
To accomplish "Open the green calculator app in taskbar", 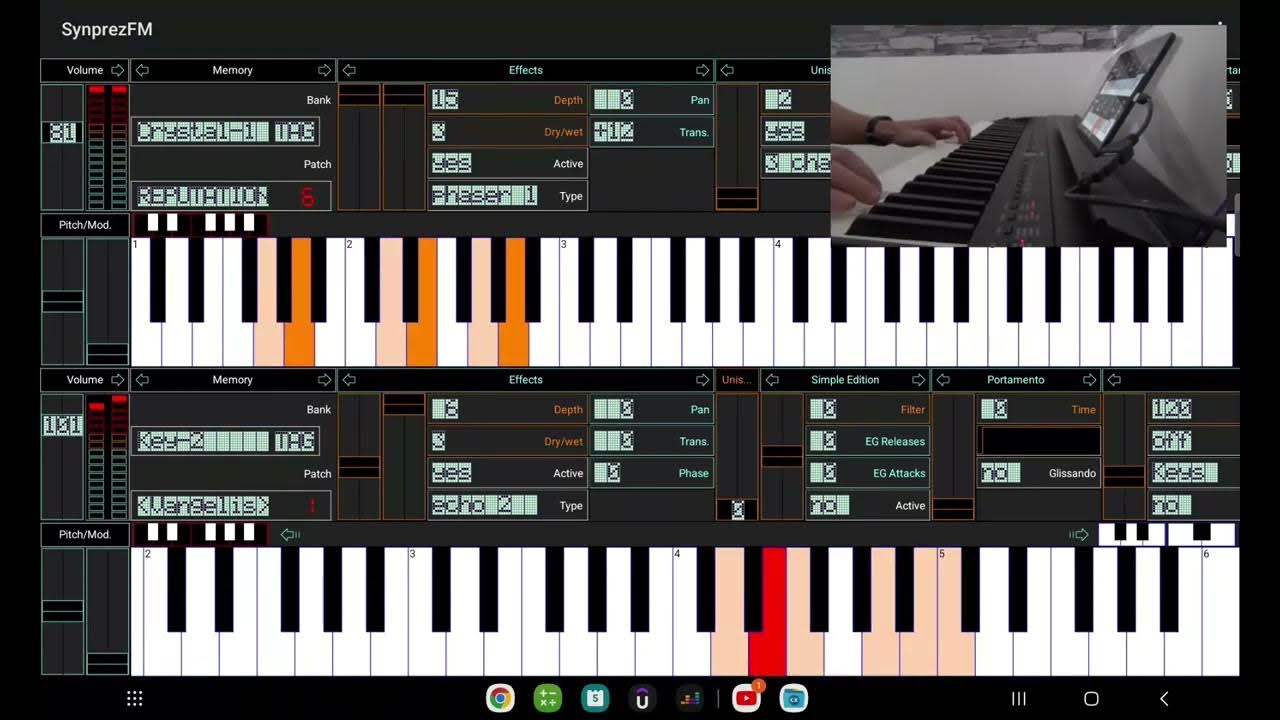I will click(x=547, y=699).
